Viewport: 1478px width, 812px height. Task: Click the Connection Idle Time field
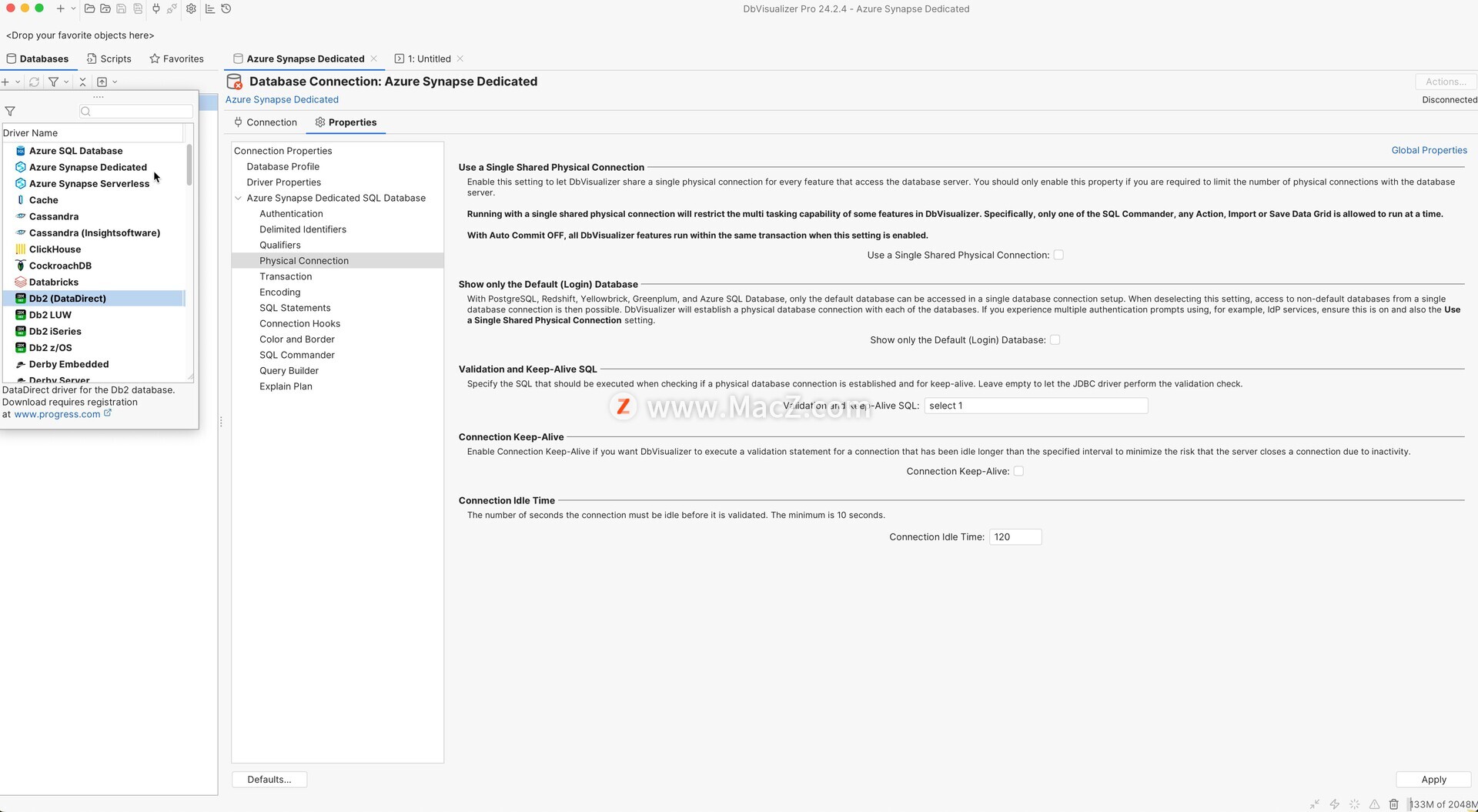[x=1015, y=537]
